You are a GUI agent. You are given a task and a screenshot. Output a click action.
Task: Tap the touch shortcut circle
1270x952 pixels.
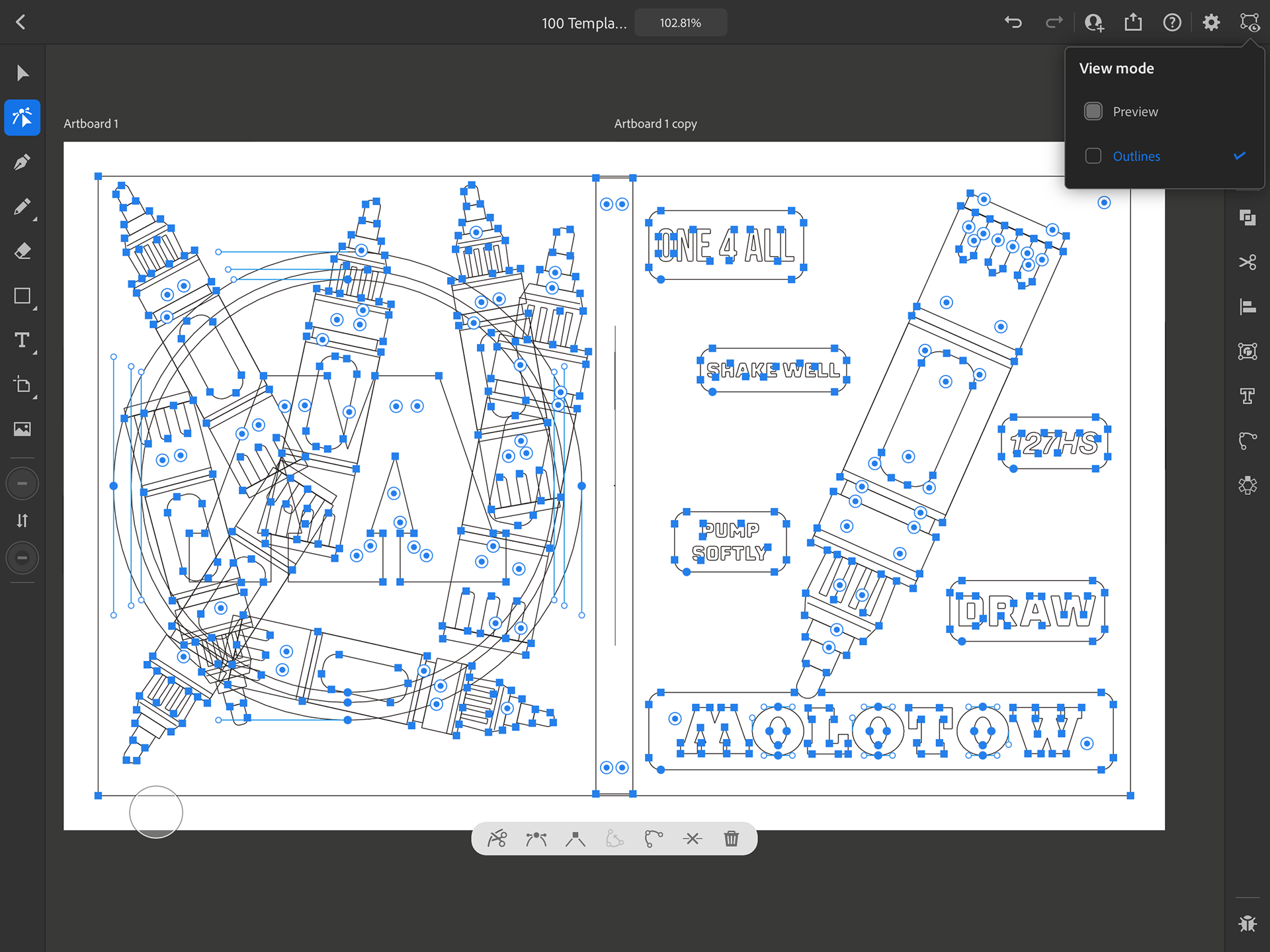click(156, 812)
